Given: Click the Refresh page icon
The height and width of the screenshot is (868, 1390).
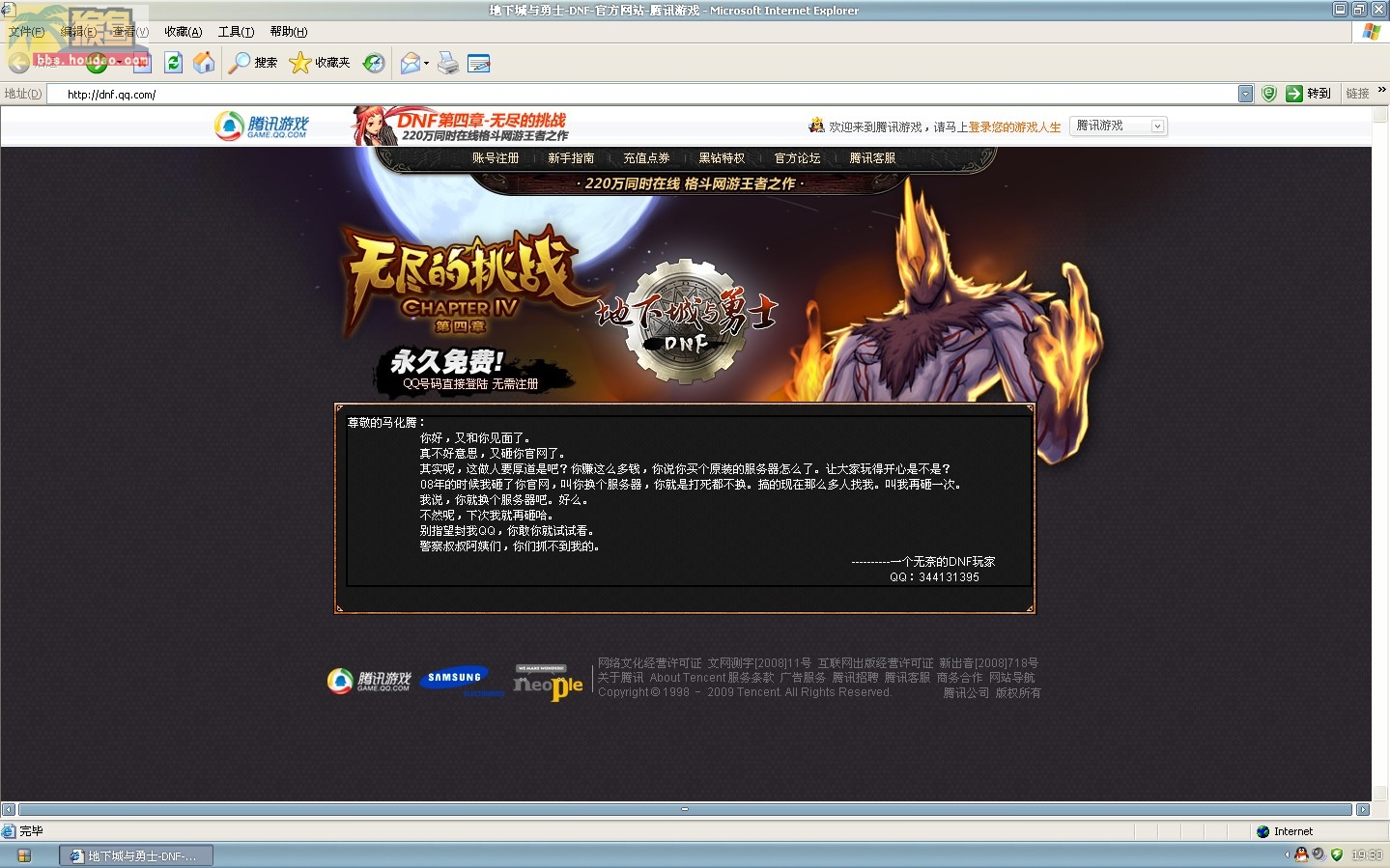Looking at the screenshot, I should (x=173, y=63).
